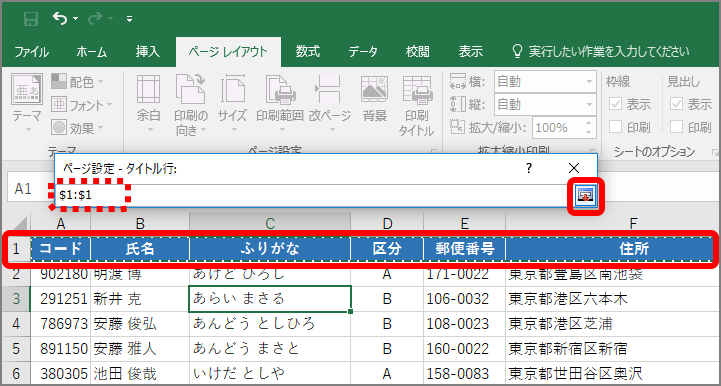Switch to the 挿入 tab
This screenshot has width=721, height=386.
(x=148, y=52)
